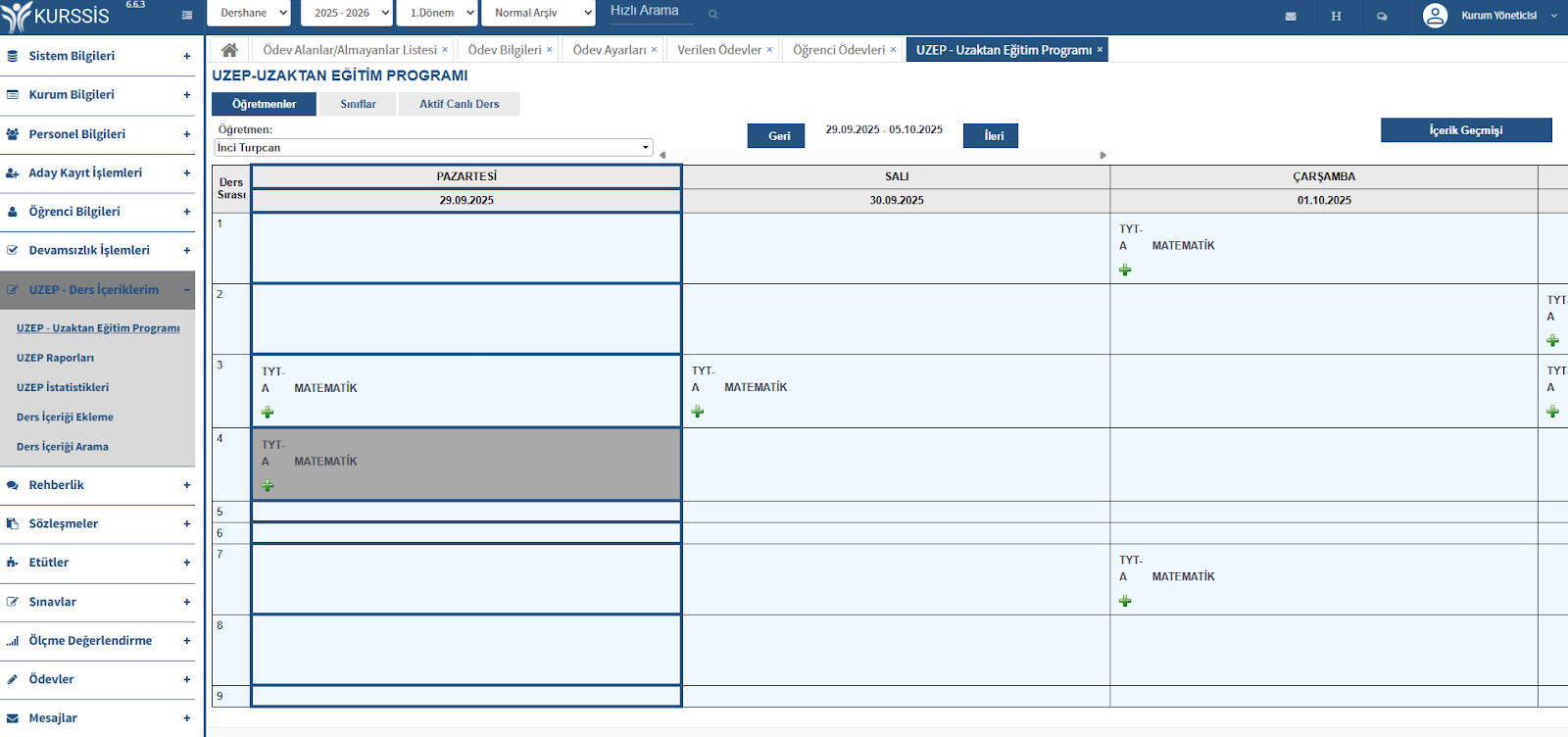This screenshot has height=737, width=1568.
Task: Click green plus in Tuesday lesson 3 cell
Action: [698, 412]
